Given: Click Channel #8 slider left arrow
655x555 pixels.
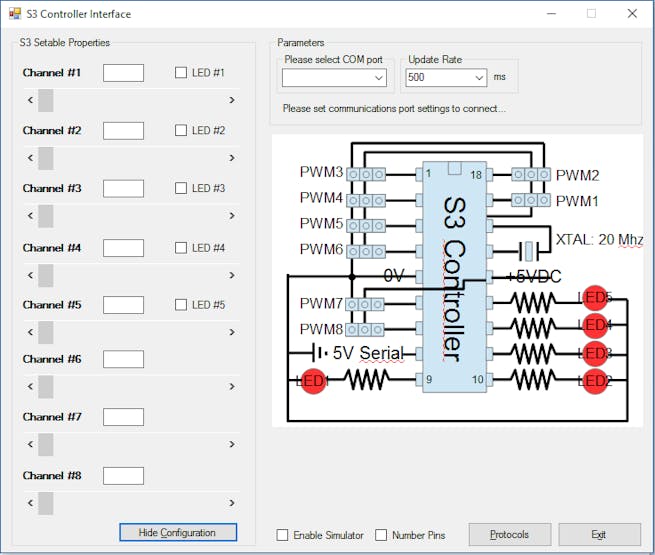Looking at the screenshot, I should [30, 503].
